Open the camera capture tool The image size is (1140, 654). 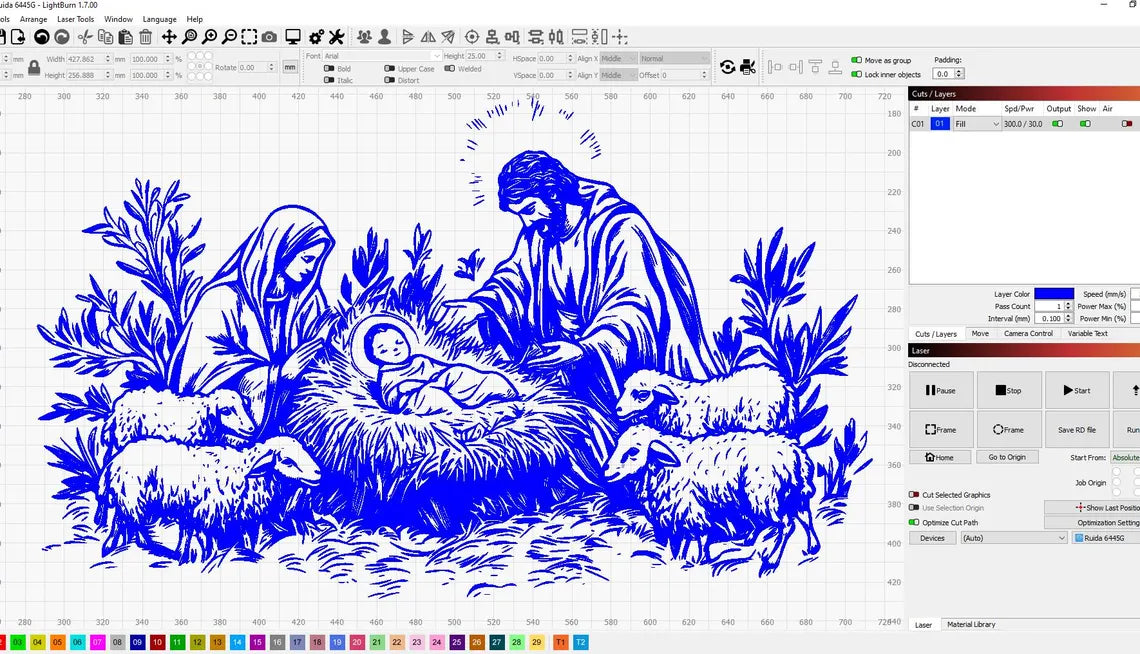[269, 37]
